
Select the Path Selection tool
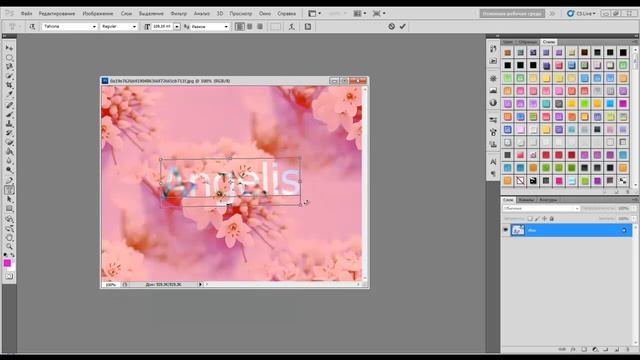coord(9,200)
